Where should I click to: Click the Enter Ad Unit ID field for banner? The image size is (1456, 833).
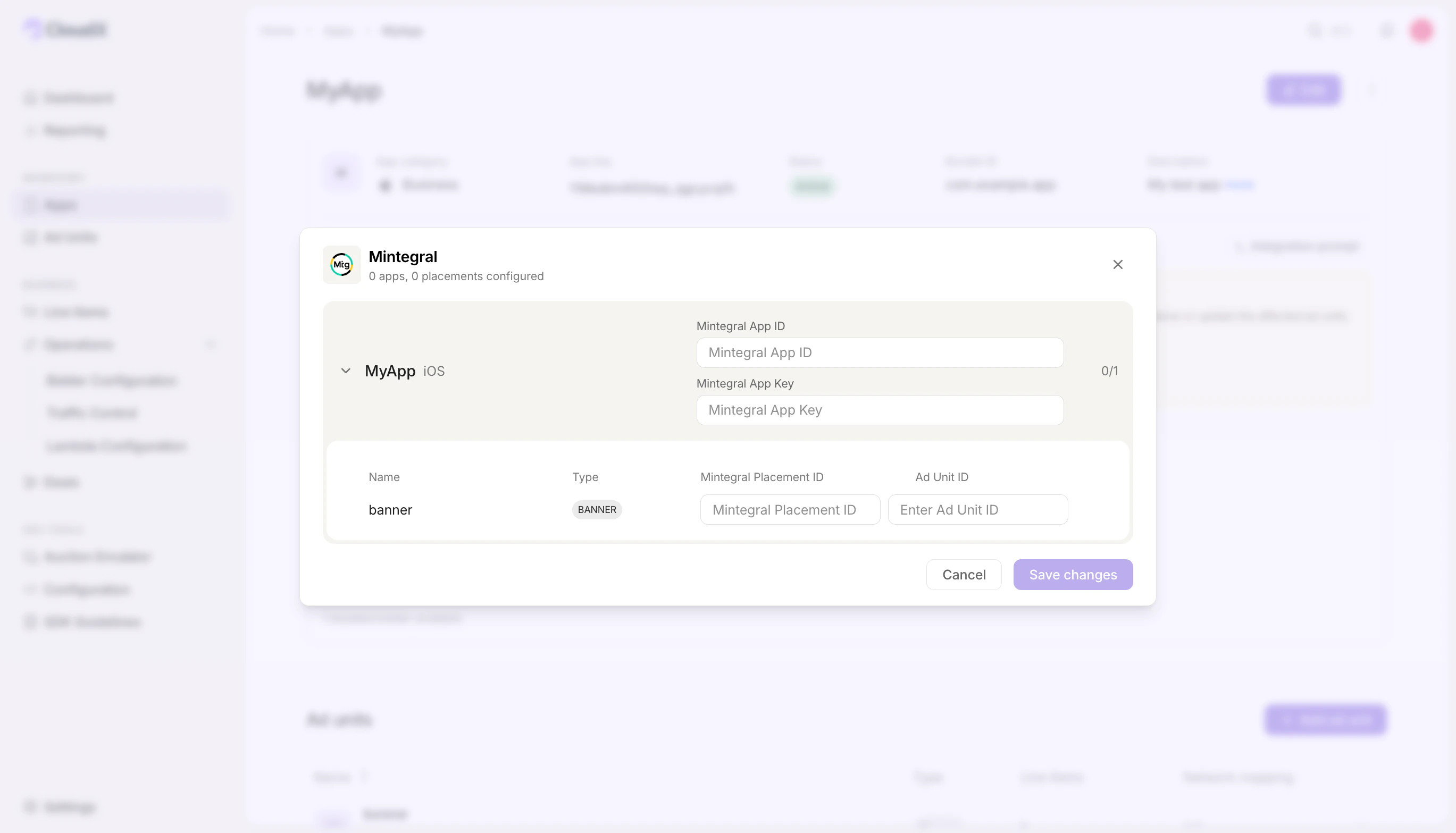(x=977, y=509)
